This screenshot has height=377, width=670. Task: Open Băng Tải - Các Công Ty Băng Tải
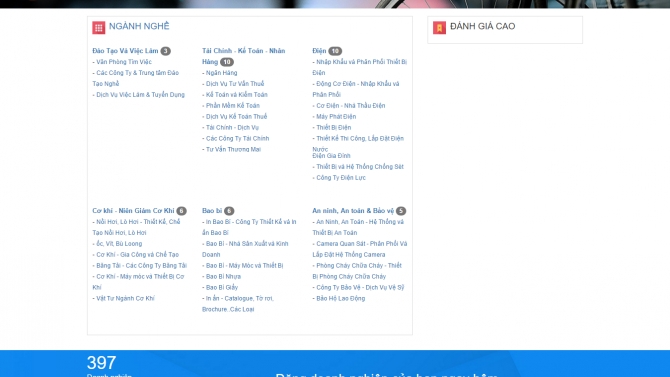coord(141,266)
